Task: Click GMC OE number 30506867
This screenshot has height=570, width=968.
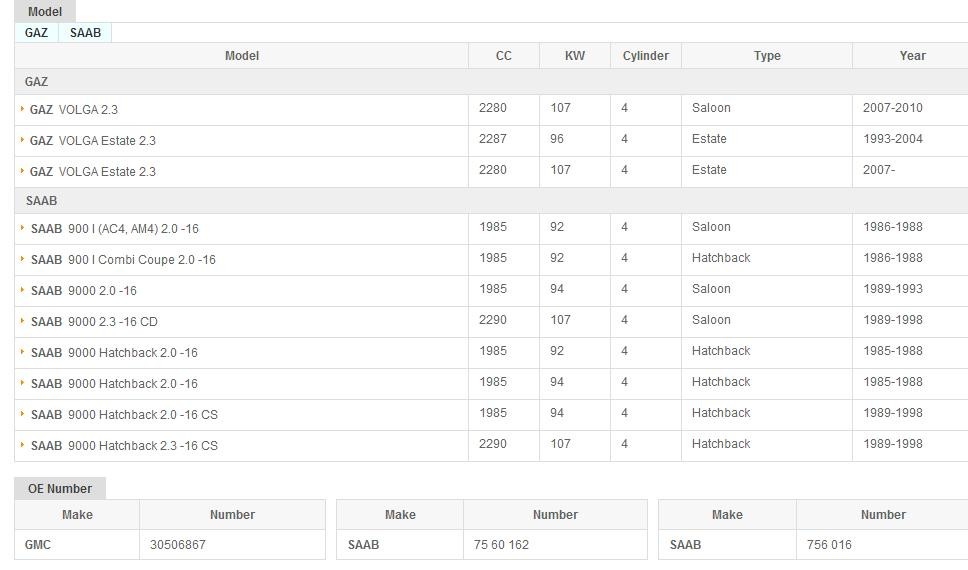Action: [x=178, y=545]
